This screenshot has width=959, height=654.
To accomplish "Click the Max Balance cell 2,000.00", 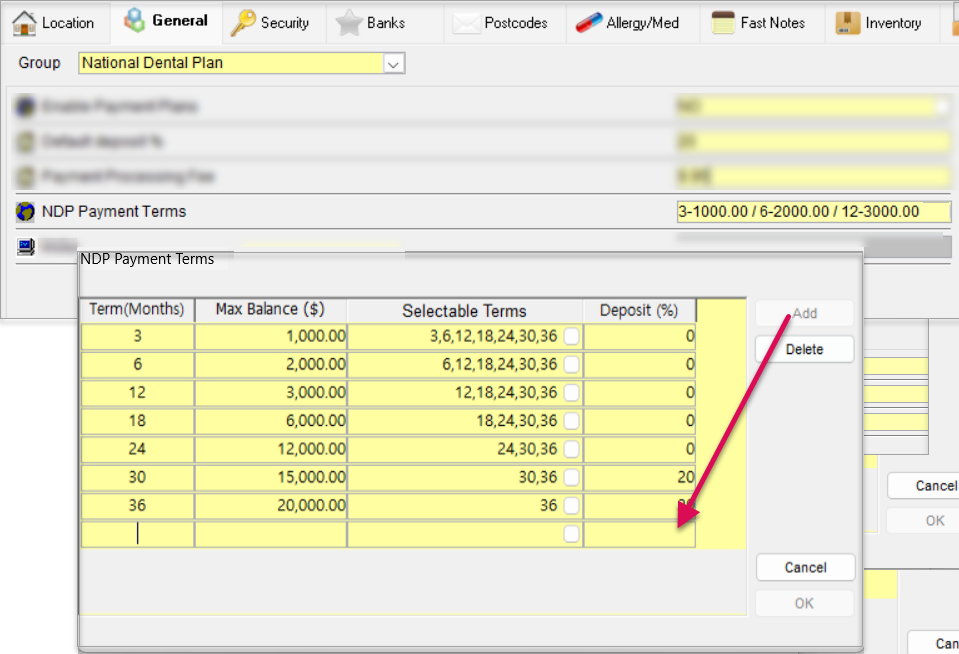I will (x=270, y=365).
